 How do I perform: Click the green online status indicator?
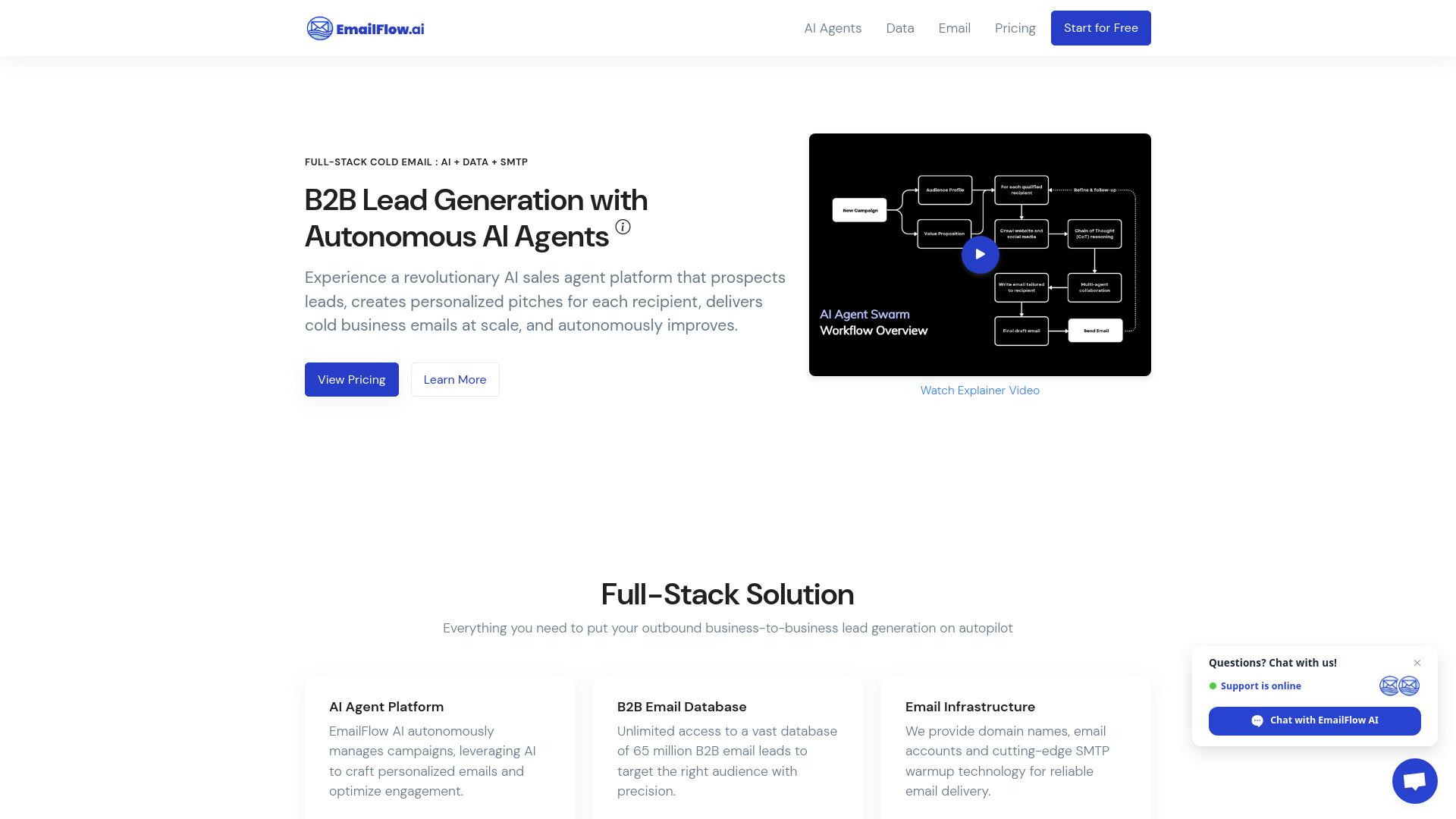tap(1213, 686)
